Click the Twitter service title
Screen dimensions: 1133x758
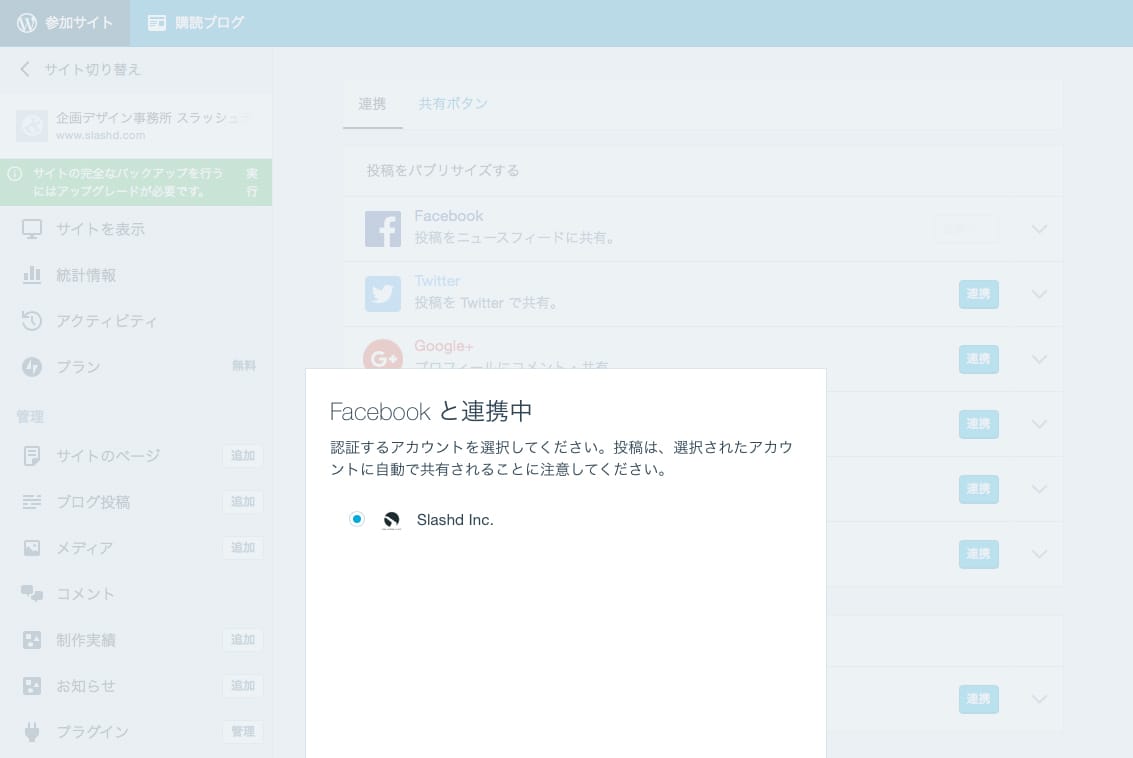pyautogui.click(x=437, y=281)
